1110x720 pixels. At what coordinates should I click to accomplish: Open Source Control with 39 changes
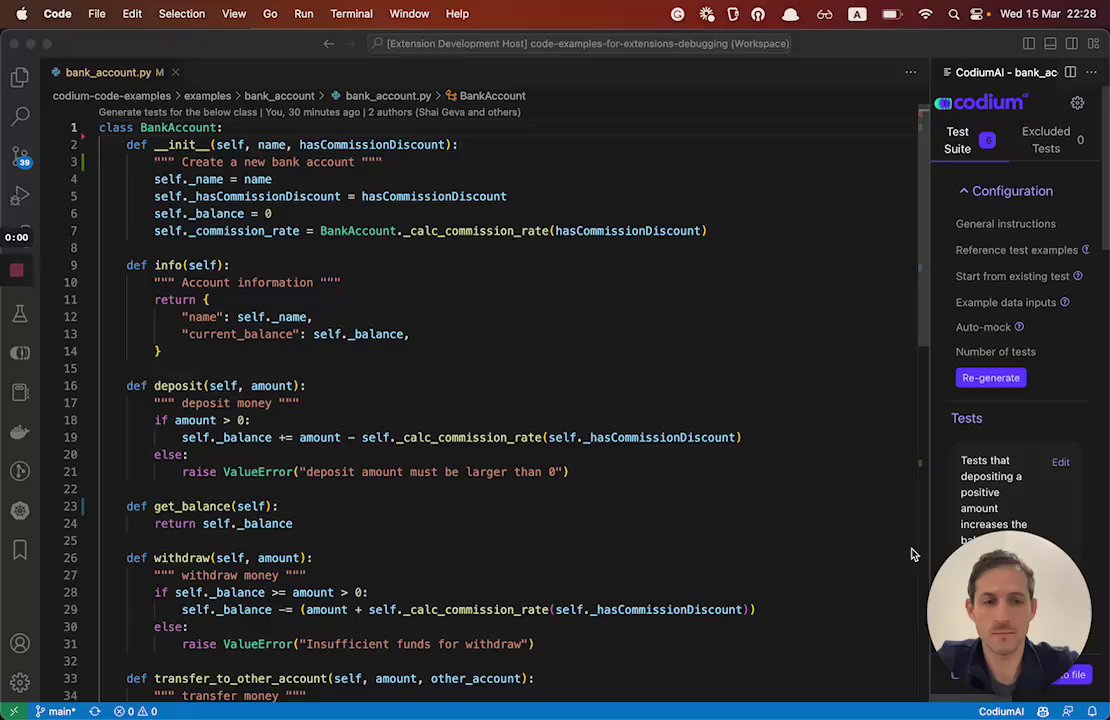20,156
